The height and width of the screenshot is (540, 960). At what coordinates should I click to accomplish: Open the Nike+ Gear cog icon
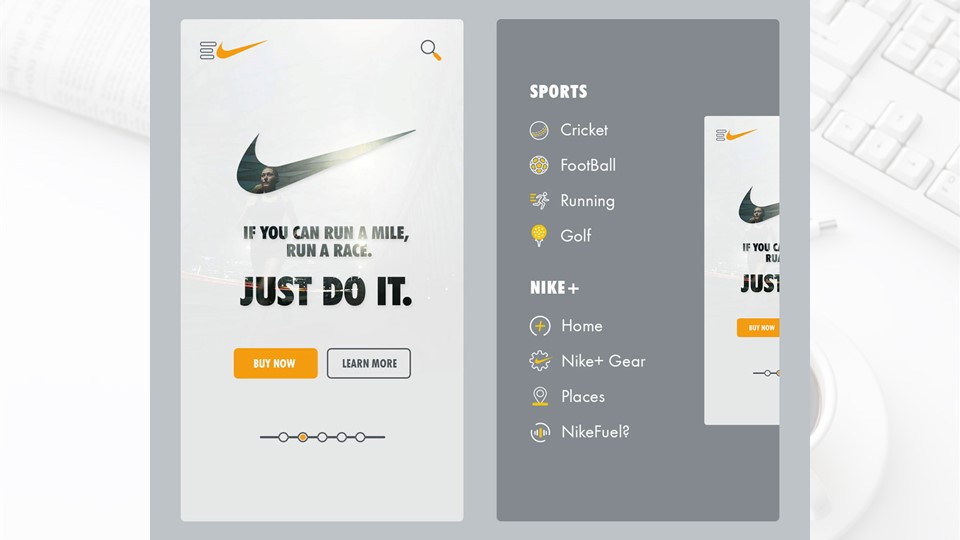click(x=539, y=361)
